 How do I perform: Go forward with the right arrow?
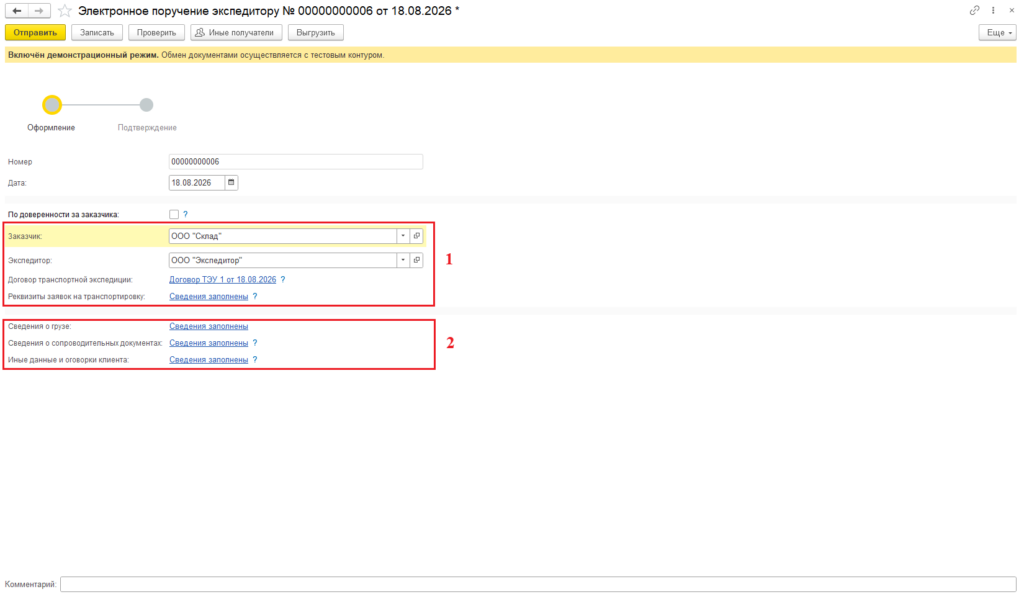[x=39, y=10]
